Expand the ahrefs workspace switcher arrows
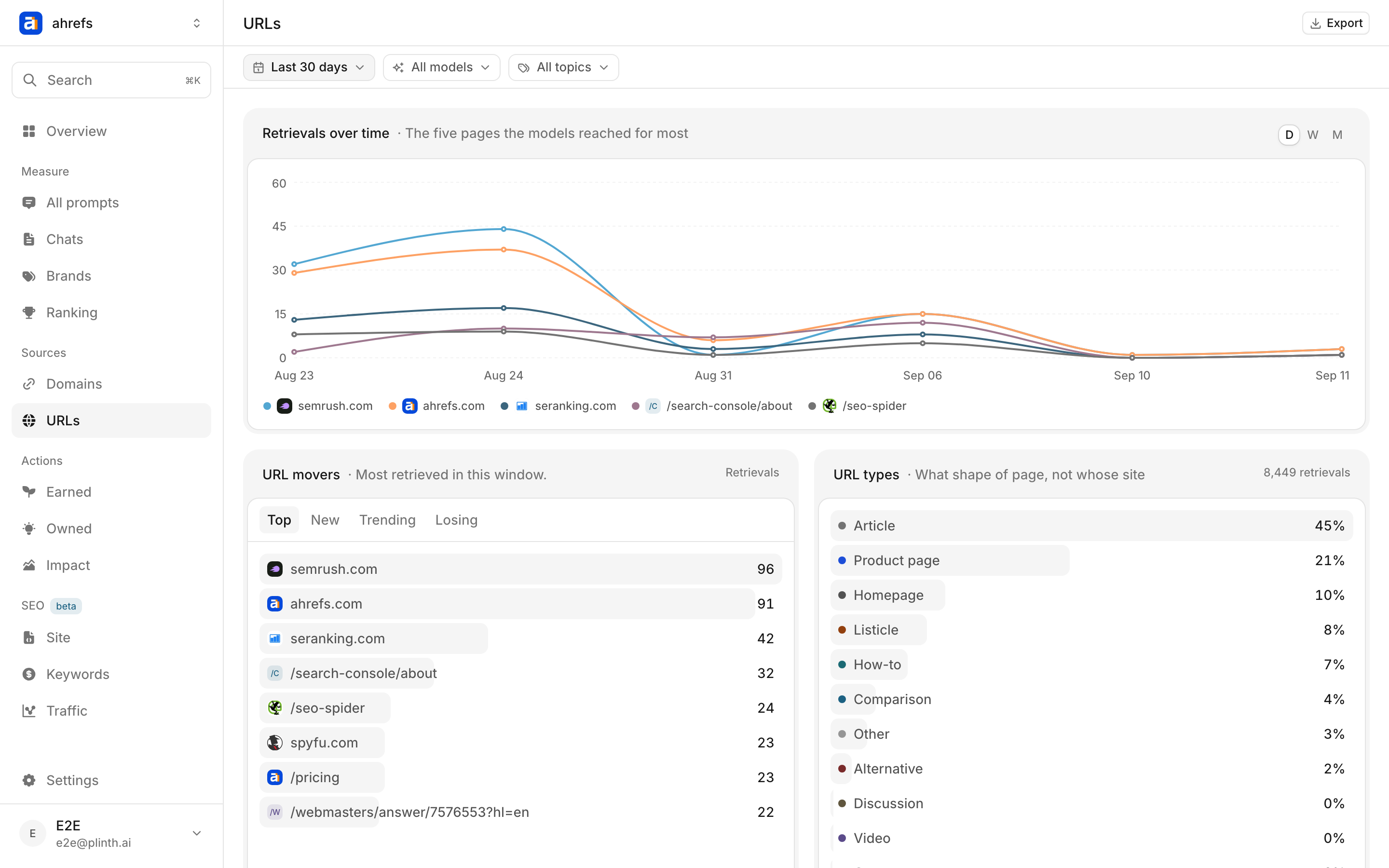Image resolution: width=1389 pixels, height=868 pixels. [x=197, y=23]
